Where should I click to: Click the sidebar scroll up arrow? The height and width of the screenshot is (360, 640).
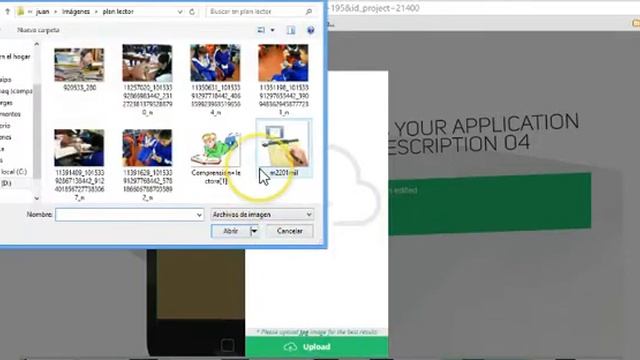click(37, 44)
